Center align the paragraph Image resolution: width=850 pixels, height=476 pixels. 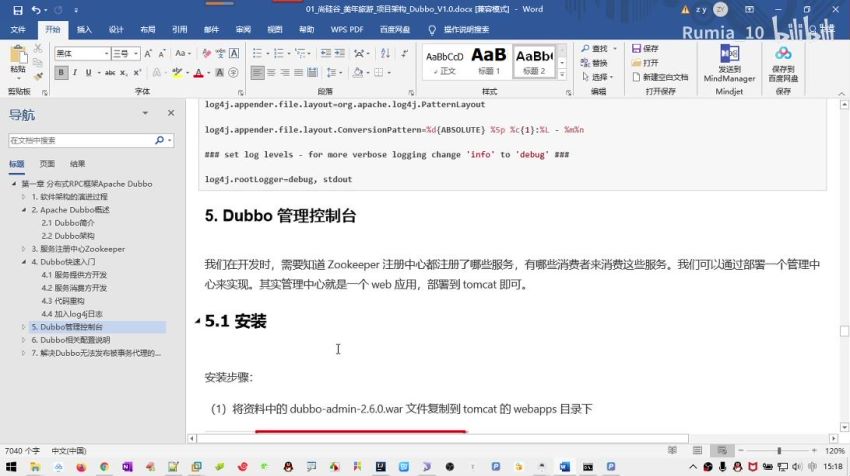[x=271, y=73]
